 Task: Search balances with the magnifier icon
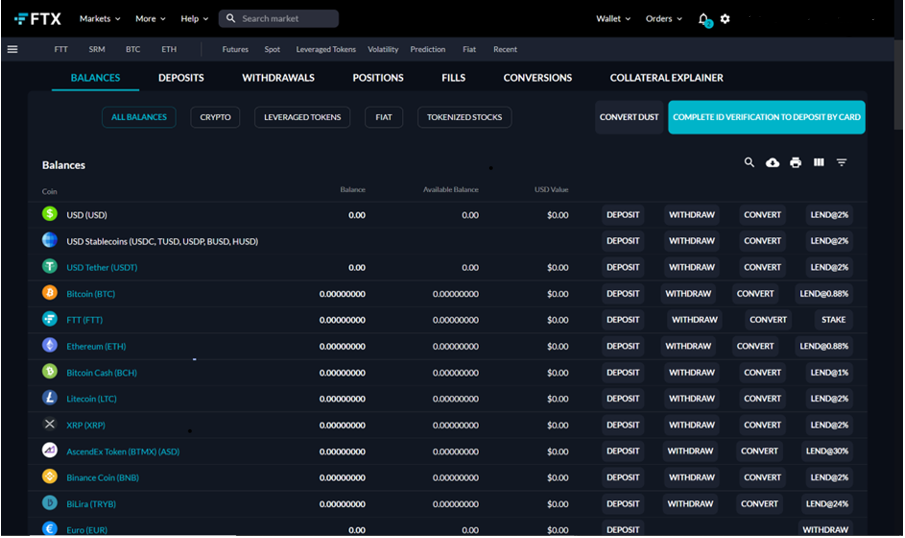pyautogui.click(x=749, y=162)
